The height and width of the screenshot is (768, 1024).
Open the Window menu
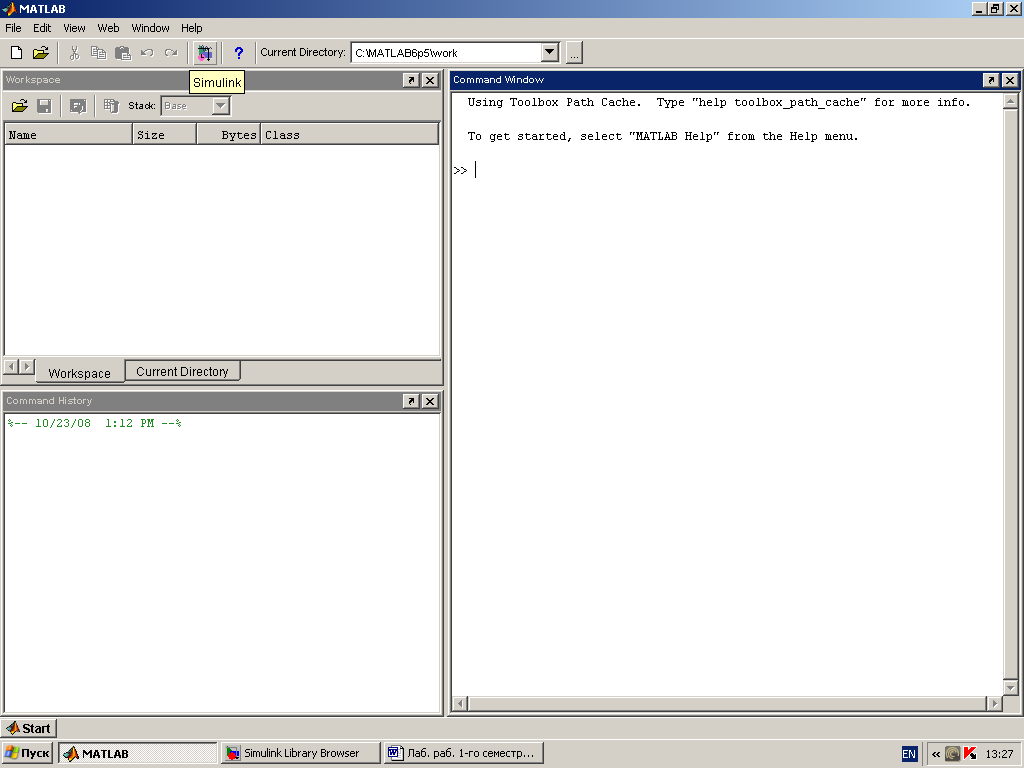coord(150,28)
